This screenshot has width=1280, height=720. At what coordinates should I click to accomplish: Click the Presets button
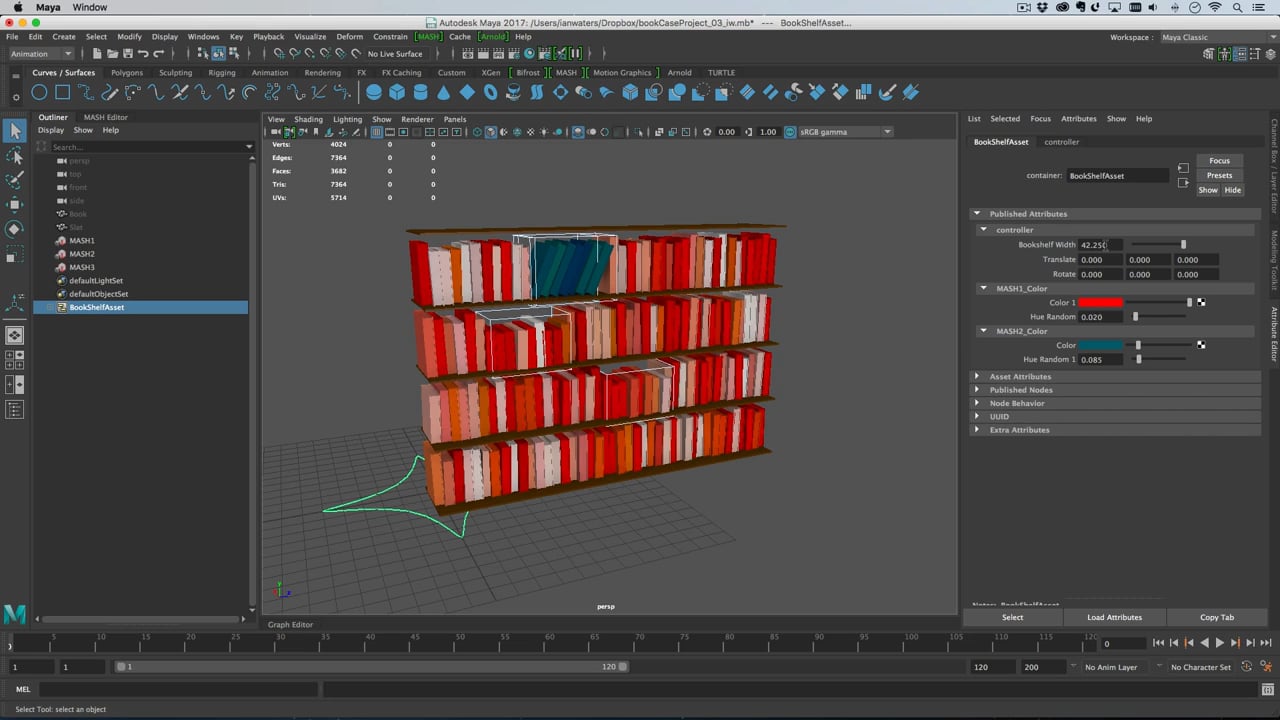(x=1219, y=175)
